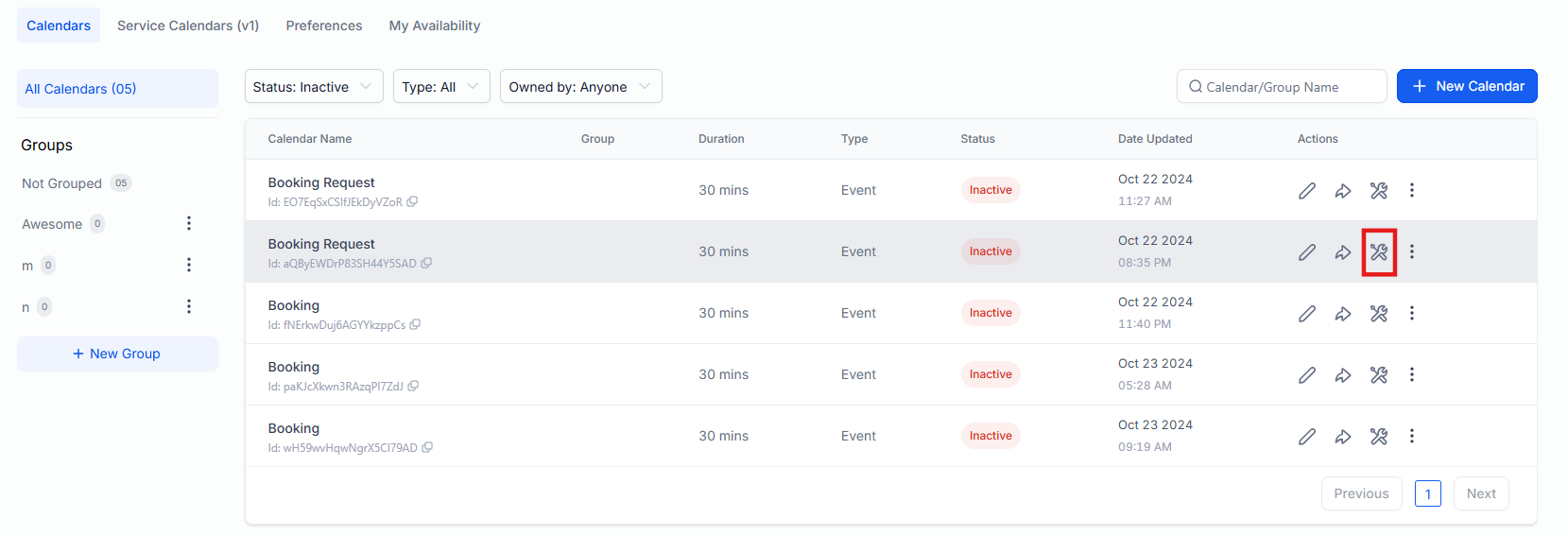
Task: Expand the Owned by: Anyone dropdown
Action: 579,87
